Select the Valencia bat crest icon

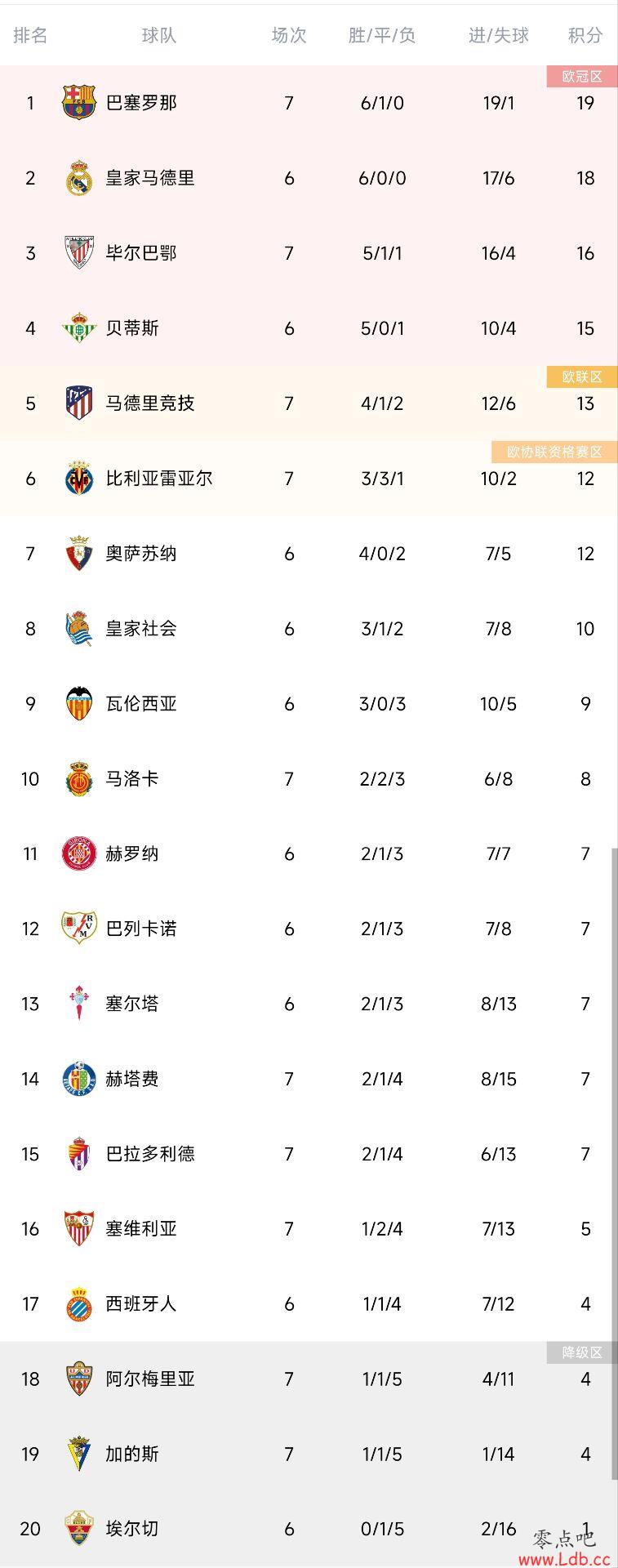pyautogui.click(x=79, y=704)
